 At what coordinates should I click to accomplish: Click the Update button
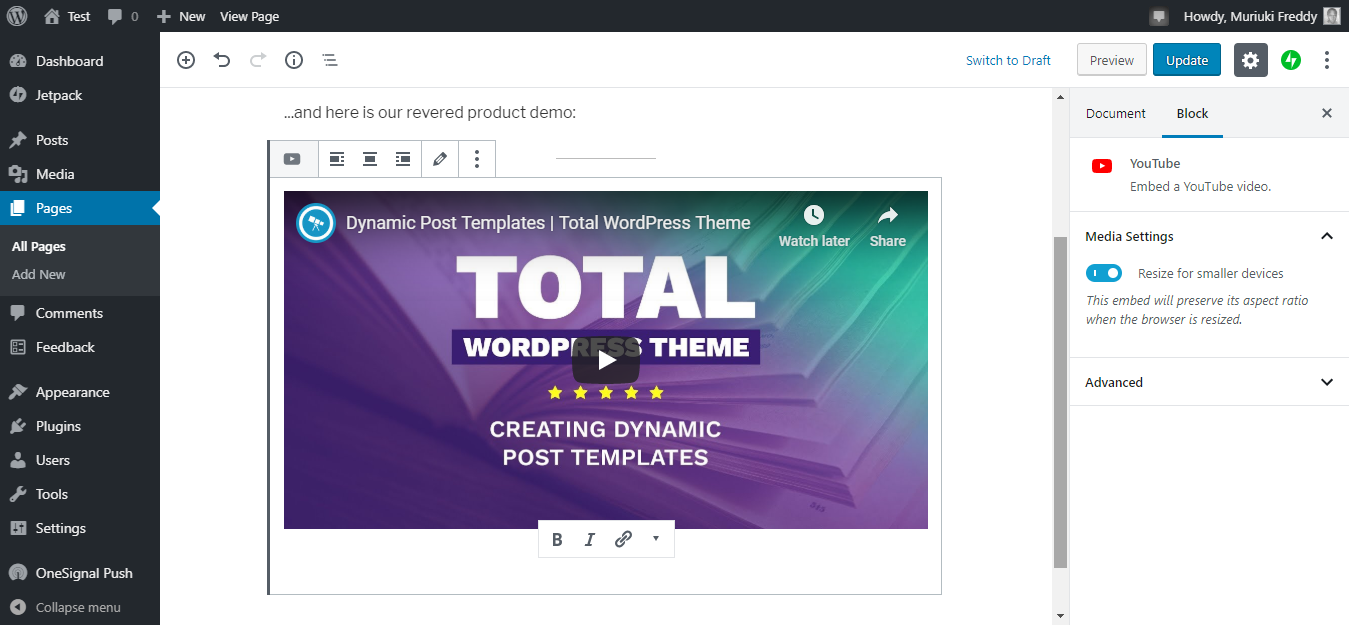point(1187,60)
